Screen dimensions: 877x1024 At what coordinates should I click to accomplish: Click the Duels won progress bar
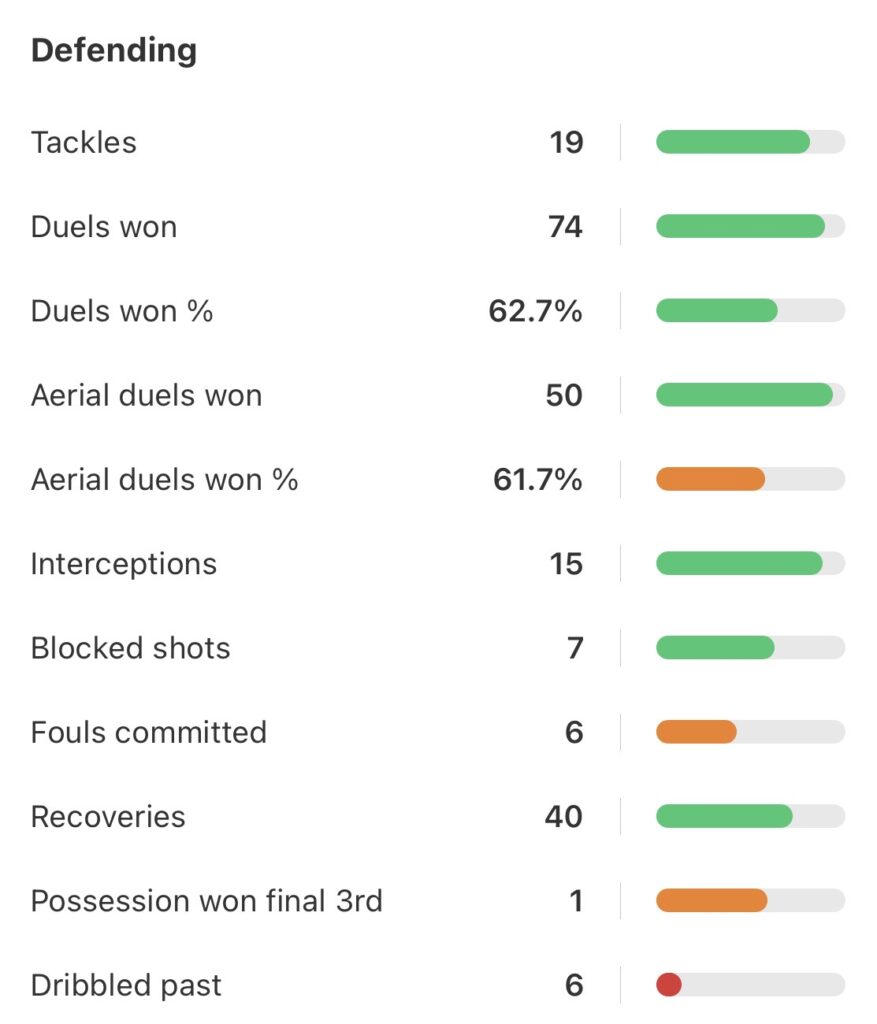(x=740, y=227)
